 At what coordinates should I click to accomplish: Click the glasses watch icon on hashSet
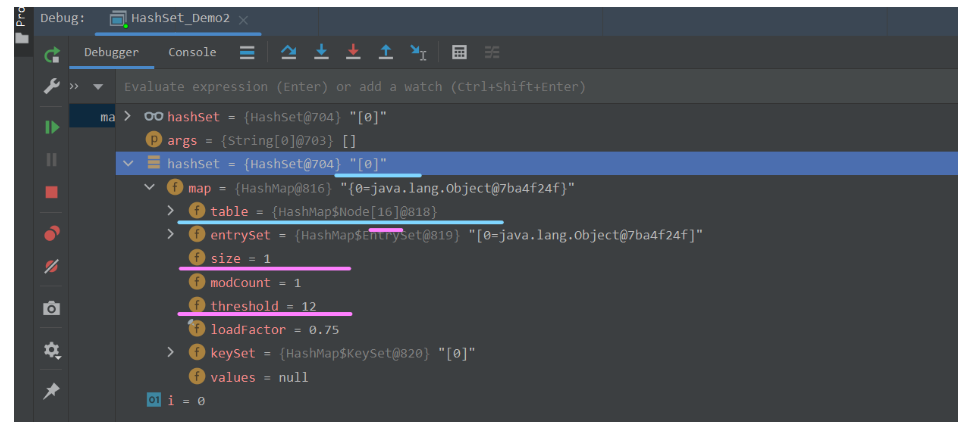coord(154,117)
